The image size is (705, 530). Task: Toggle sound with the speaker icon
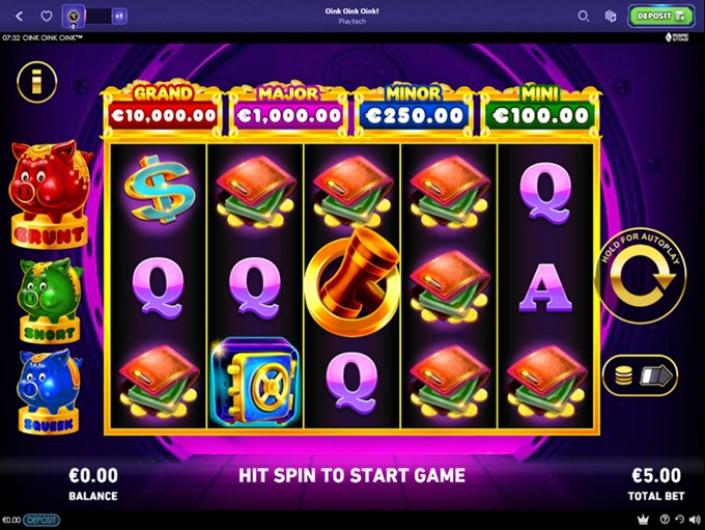coord(696,520)
